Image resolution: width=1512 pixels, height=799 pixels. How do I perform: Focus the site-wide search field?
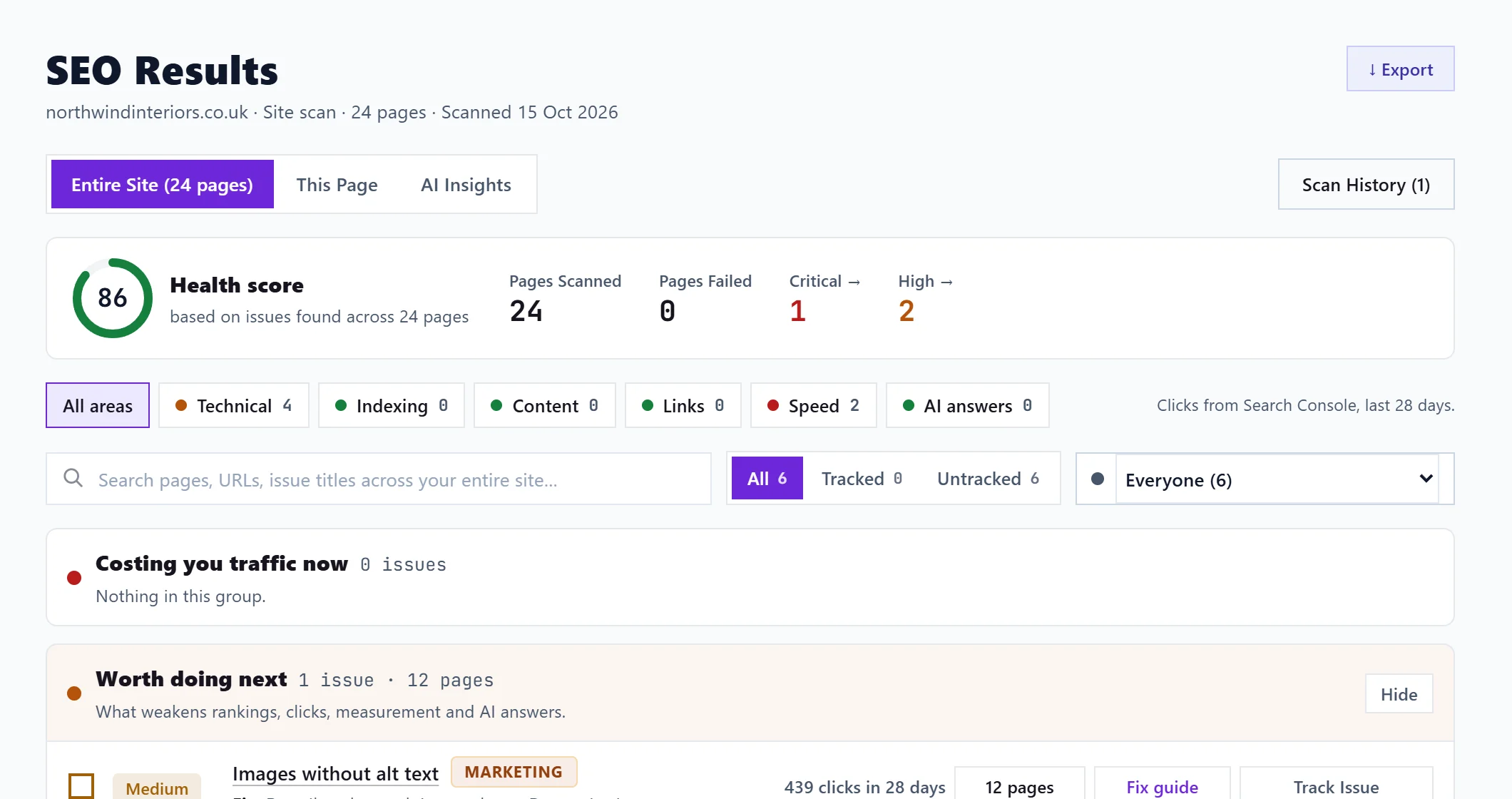click(x=379, y=479)
